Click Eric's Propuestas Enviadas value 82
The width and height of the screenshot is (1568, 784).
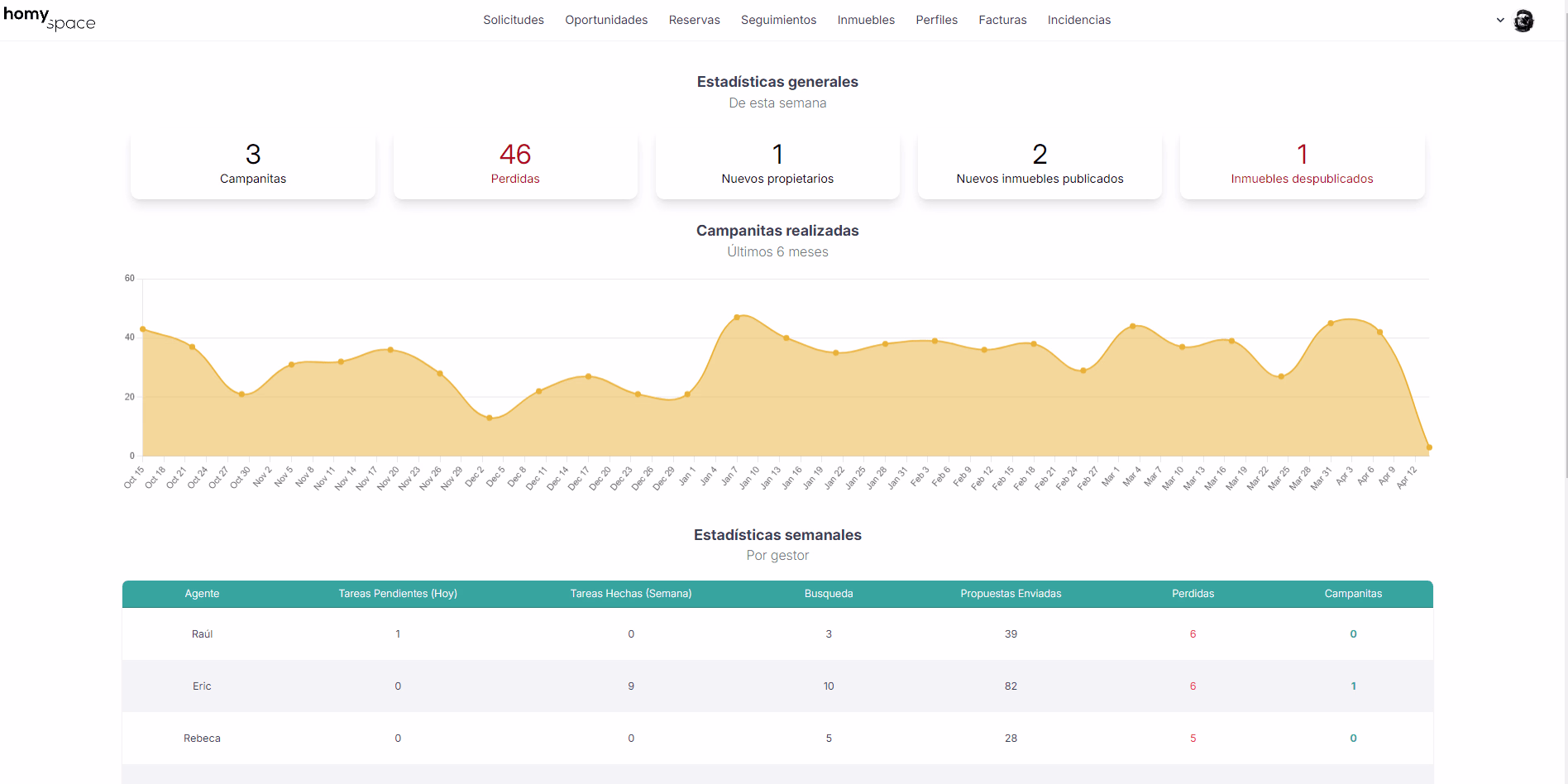click(x=1011, y=686)
